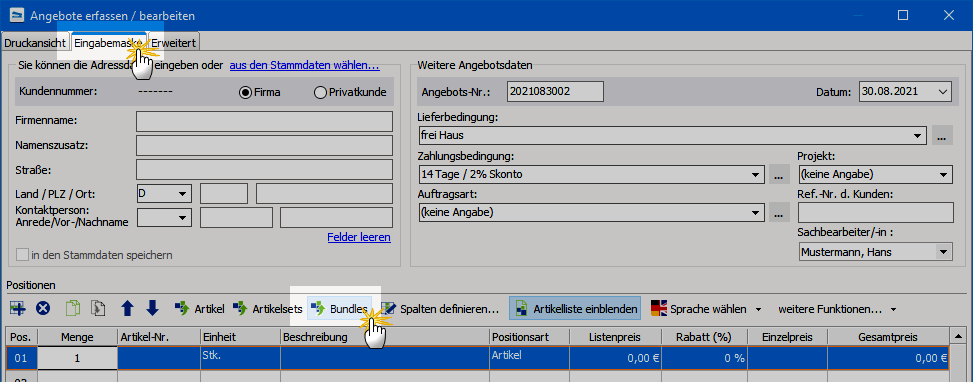This screenshot has height=382, width=973.
Task: Follow aus den Stammdaten wählen link
Action: click(x=305, y=65)
